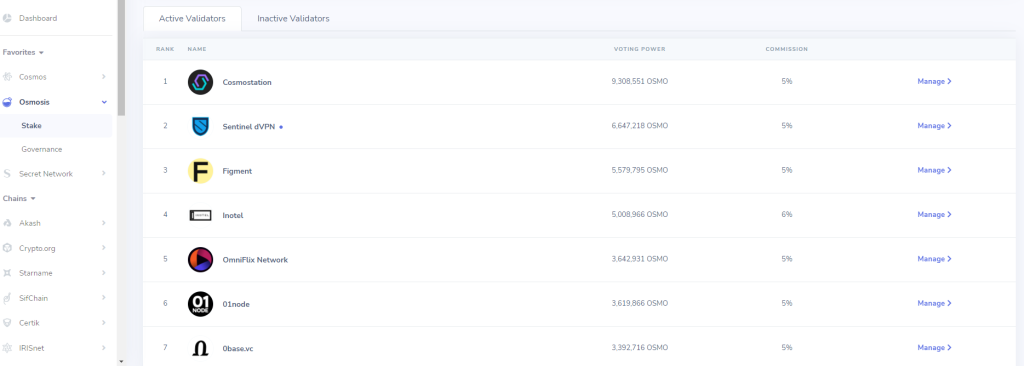Manage the 0base.vc validator
The height and width of the screenshot is (366, 1024).
coord(934,348)
